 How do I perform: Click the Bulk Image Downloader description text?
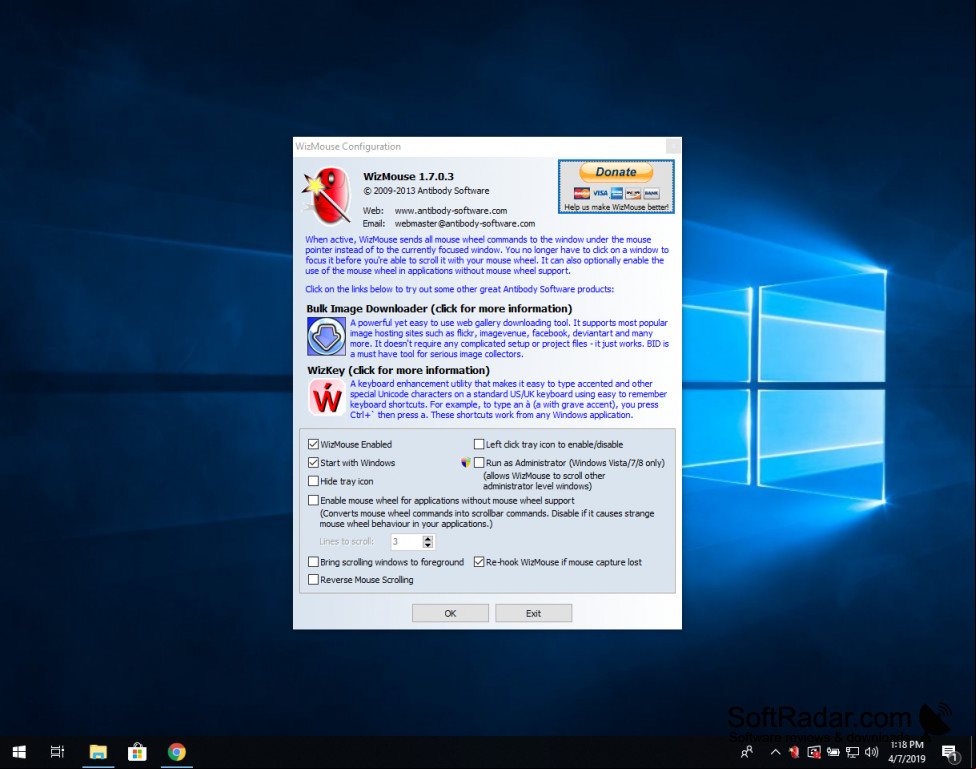pyautogui.click(x=509, y=338)
